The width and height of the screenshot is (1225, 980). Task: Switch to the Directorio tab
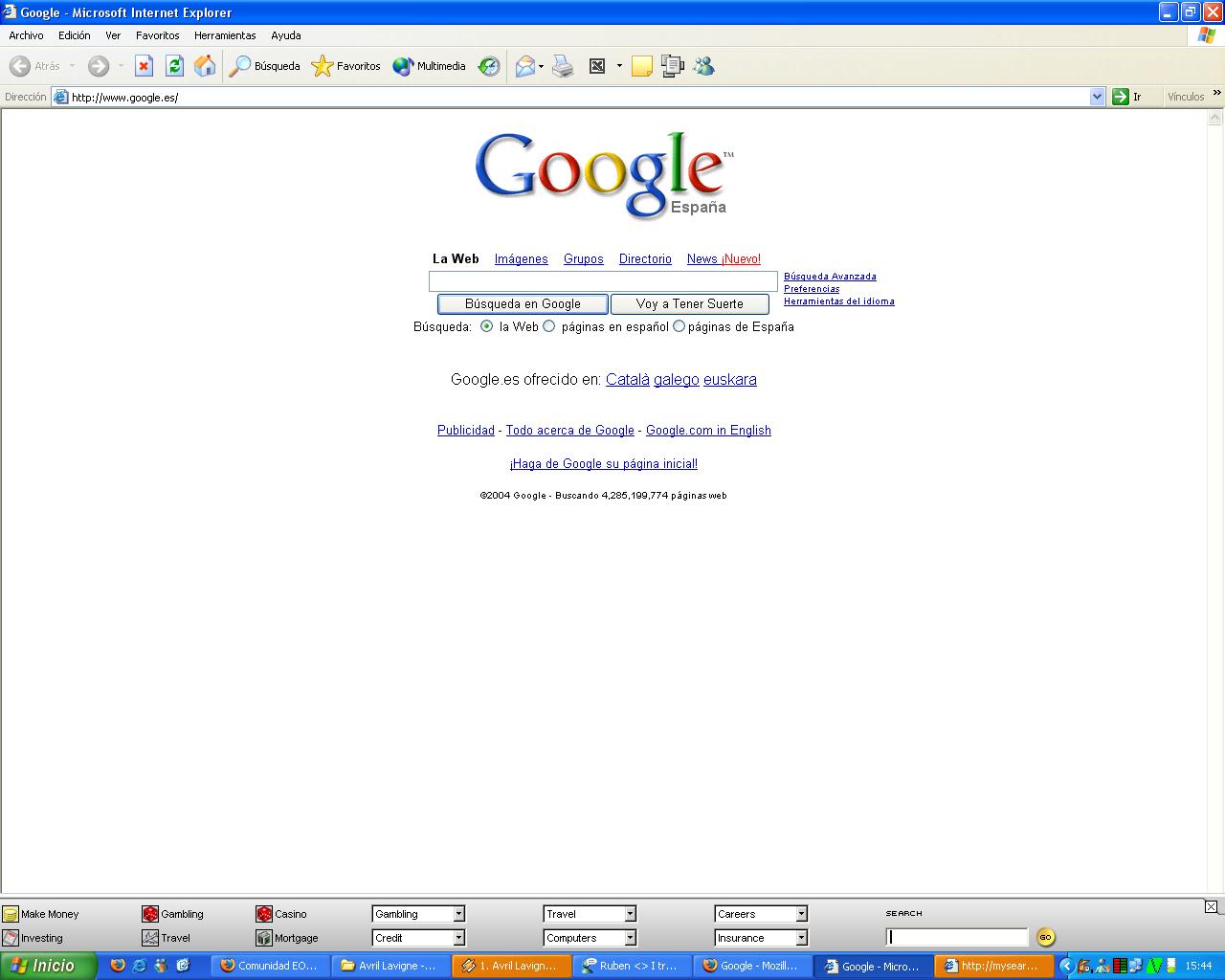(x=645, y=259)
